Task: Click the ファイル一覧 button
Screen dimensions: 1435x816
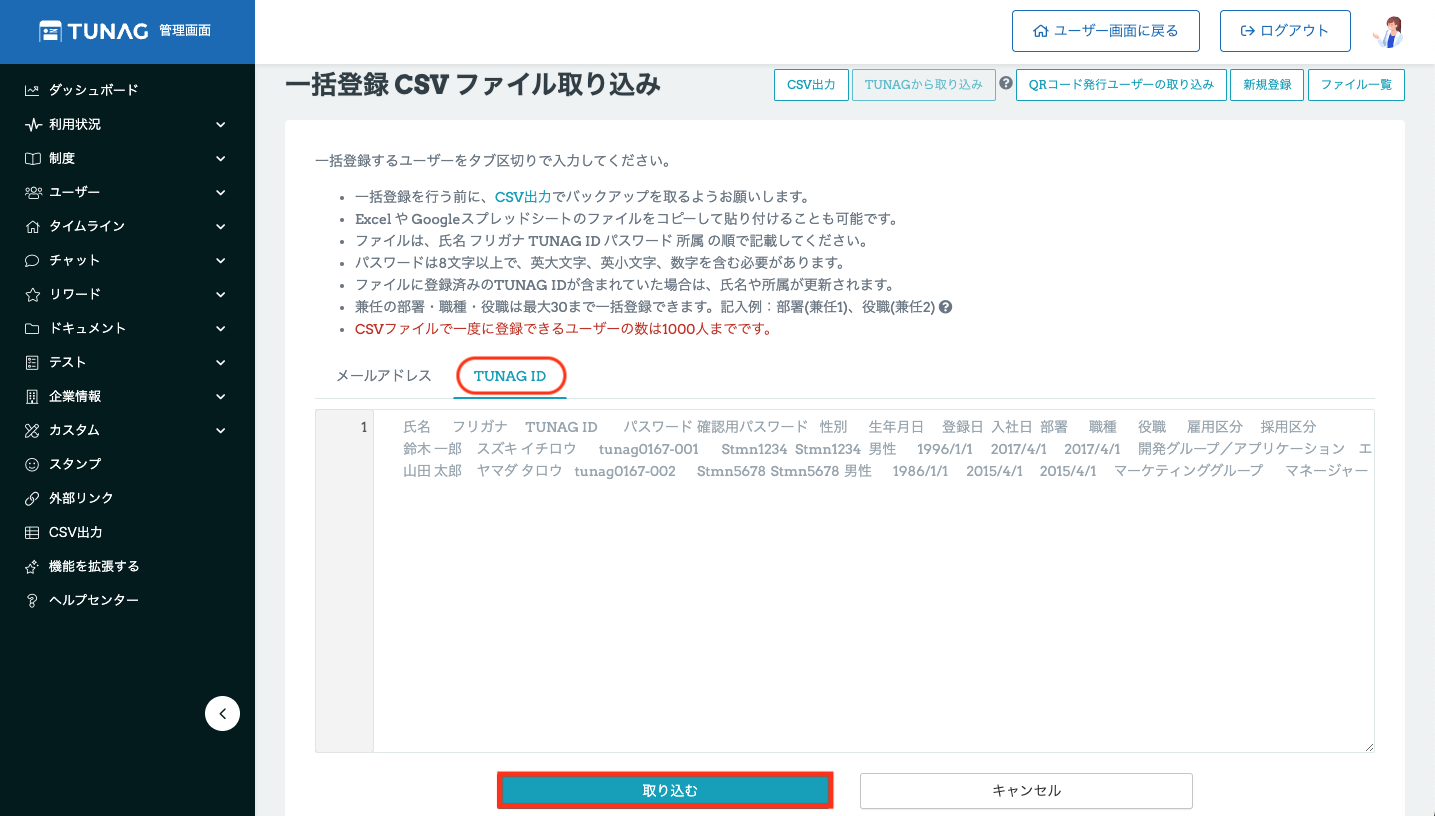Action: pyautogui.click(x=1356, y=85)
